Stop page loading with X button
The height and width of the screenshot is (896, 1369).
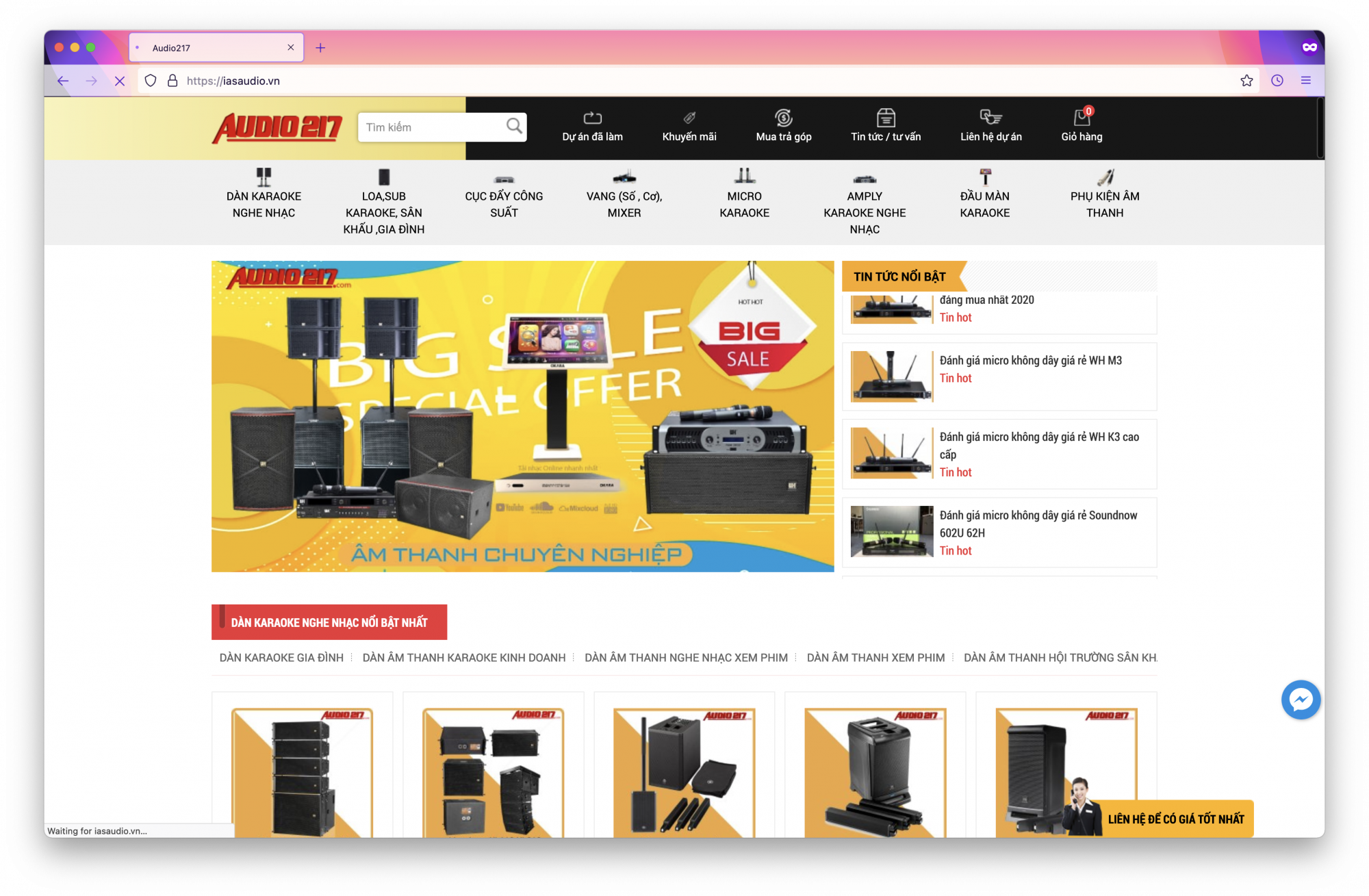(120, 81)
